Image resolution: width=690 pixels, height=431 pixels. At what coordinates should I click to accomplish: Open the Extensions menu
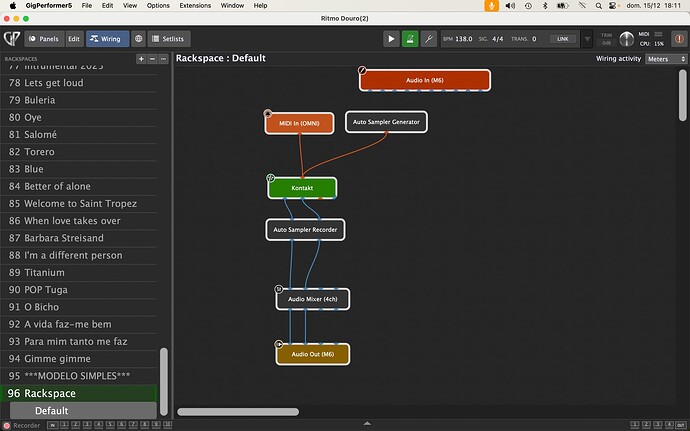[x=195, y=5]
